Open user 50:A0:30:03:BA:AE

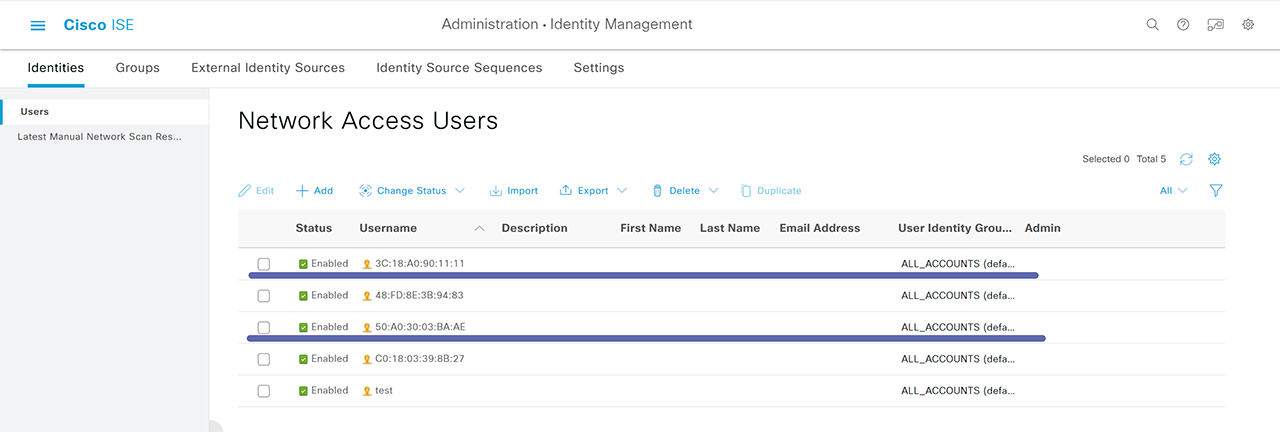(420, 327)
